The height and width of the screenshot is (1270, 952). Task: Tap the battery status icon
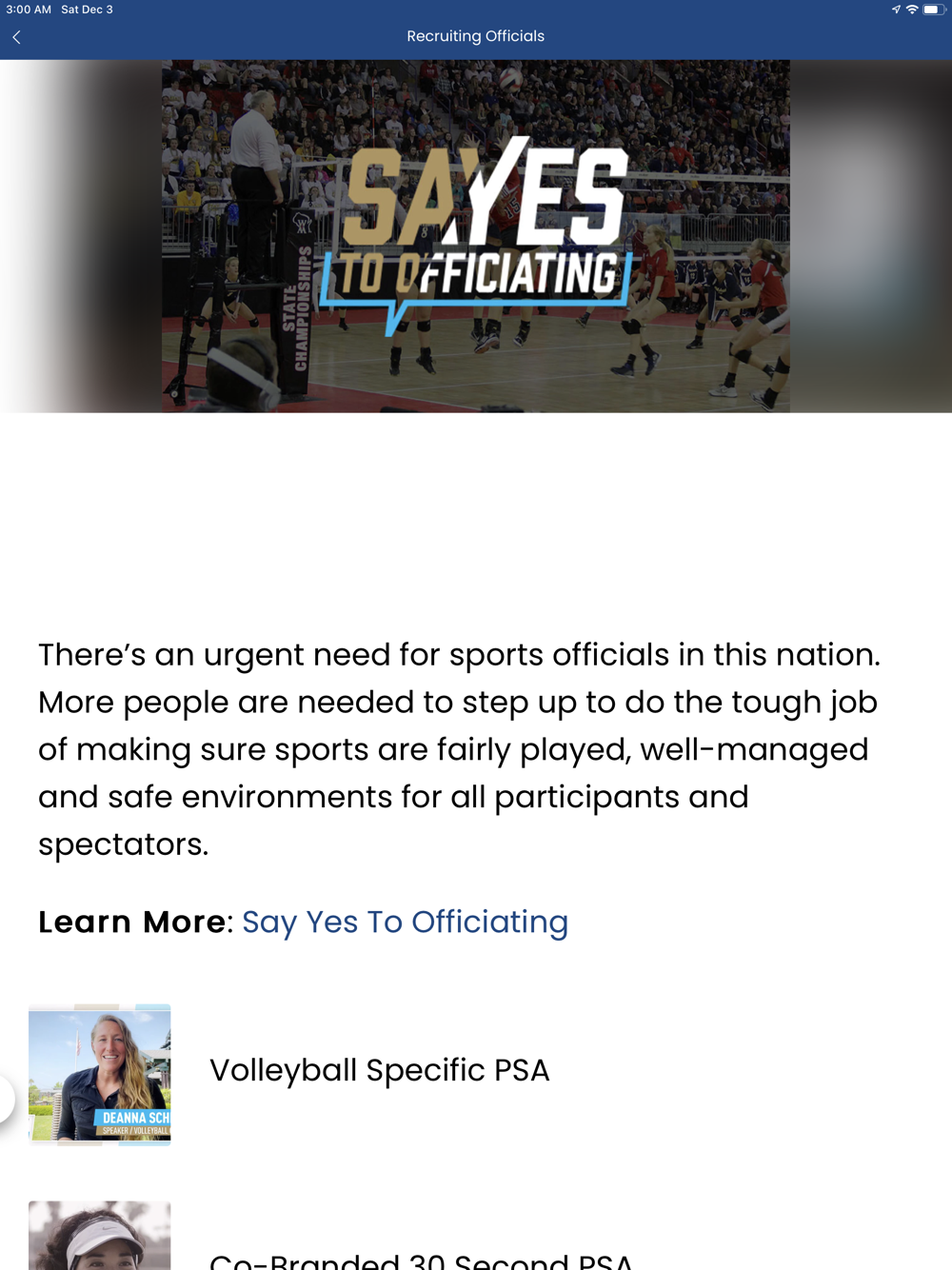click(933, 10)
